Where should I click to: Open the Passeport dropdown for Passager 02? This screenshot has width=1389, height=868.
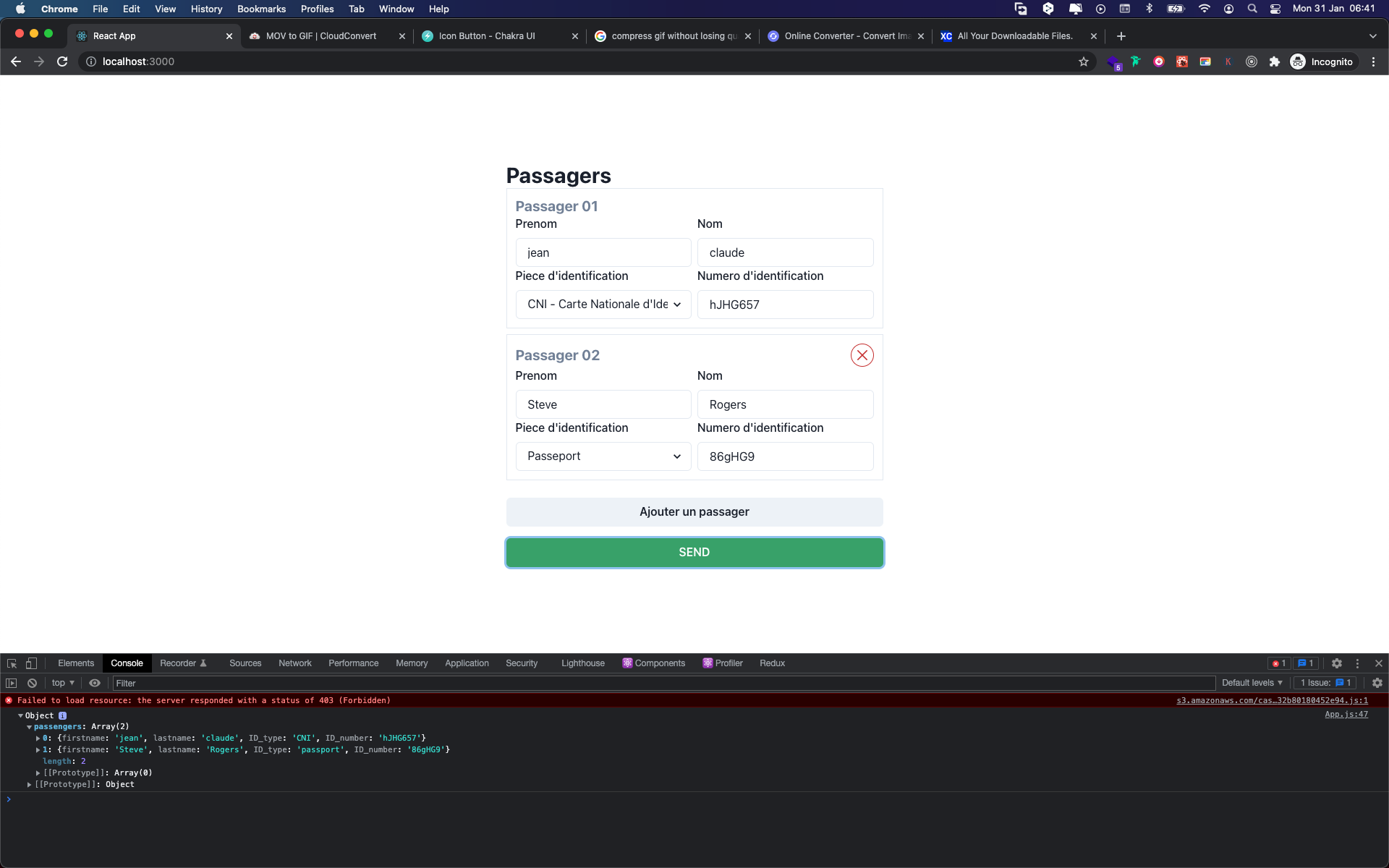click(x=603, y=456)
